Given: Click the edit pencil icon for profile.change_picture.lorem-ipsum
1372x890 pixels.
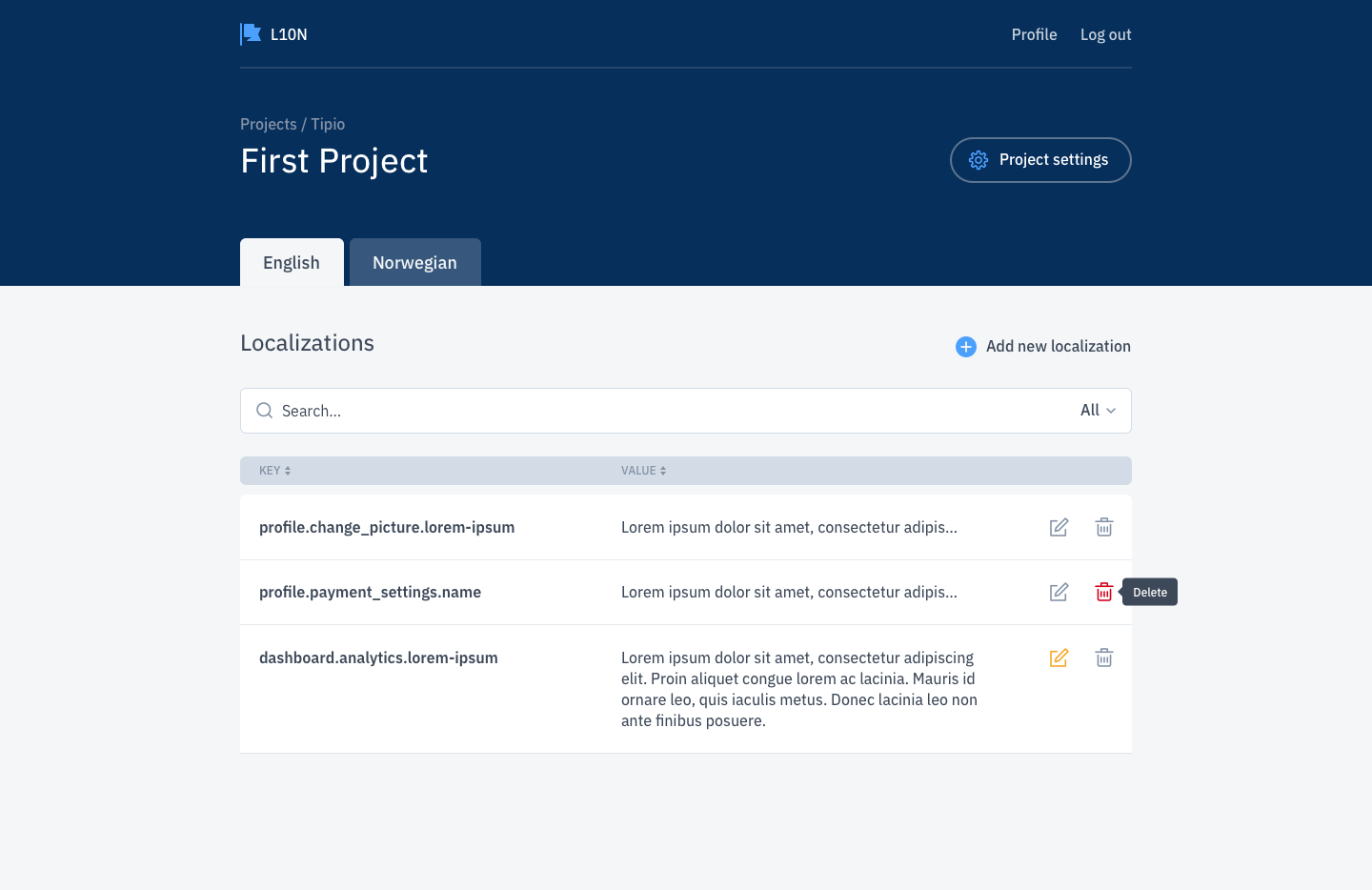Looking at the screenshot, I should point(1059,527).
